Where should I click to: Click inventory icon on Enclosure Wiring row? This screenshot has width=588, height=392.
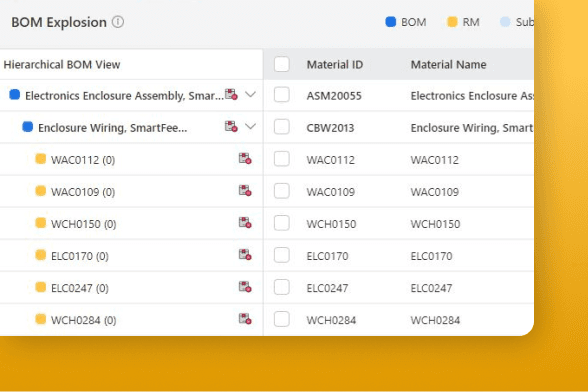[231, 126]
